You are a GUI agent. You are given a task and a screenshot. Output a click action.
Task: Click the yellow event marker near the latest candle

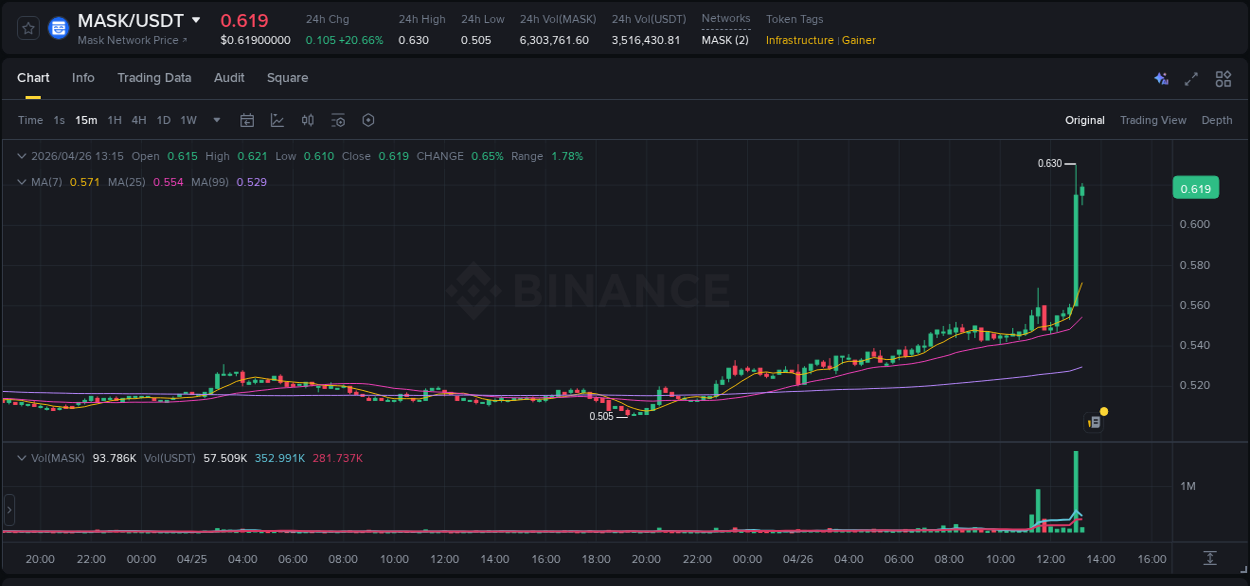1102,411
